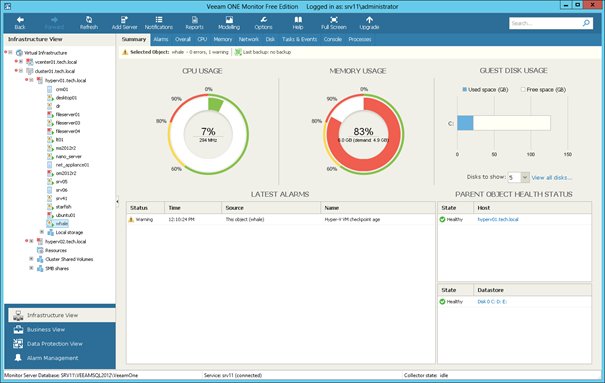Open the Disk 0 C: D: E: datastore link
Viewport: 605px width, 383px height.
(x=492, y=302)
